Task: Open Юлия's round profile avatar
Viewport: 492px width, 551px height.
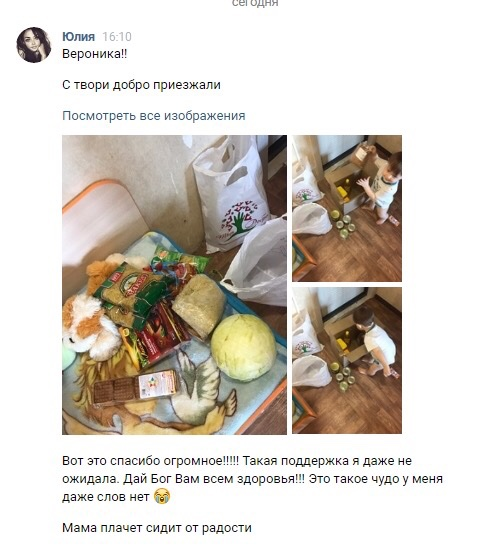Action: [34, 45]
